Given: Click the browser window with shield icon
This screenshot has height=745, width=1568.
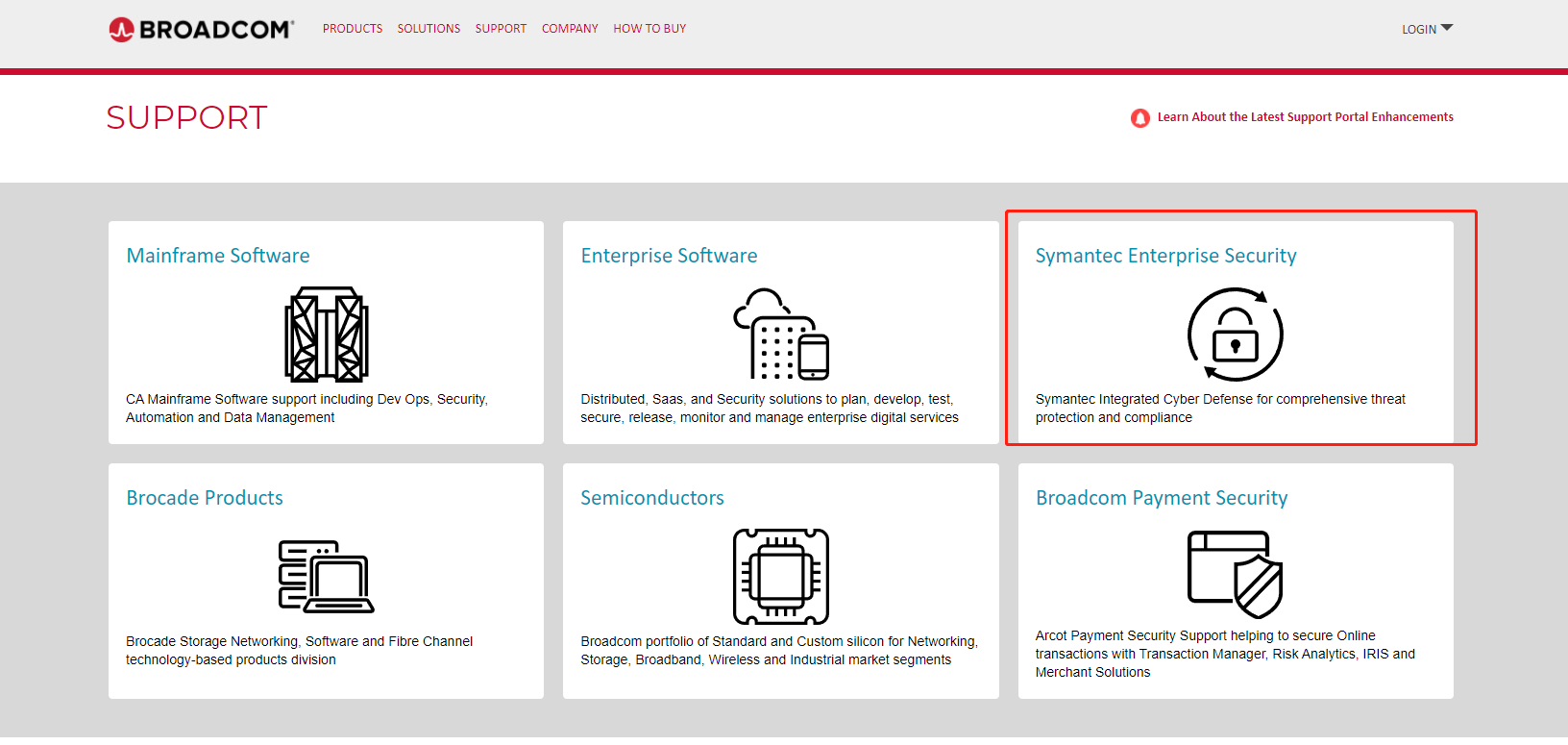Looking at the screenshot, I should 1236,574.
